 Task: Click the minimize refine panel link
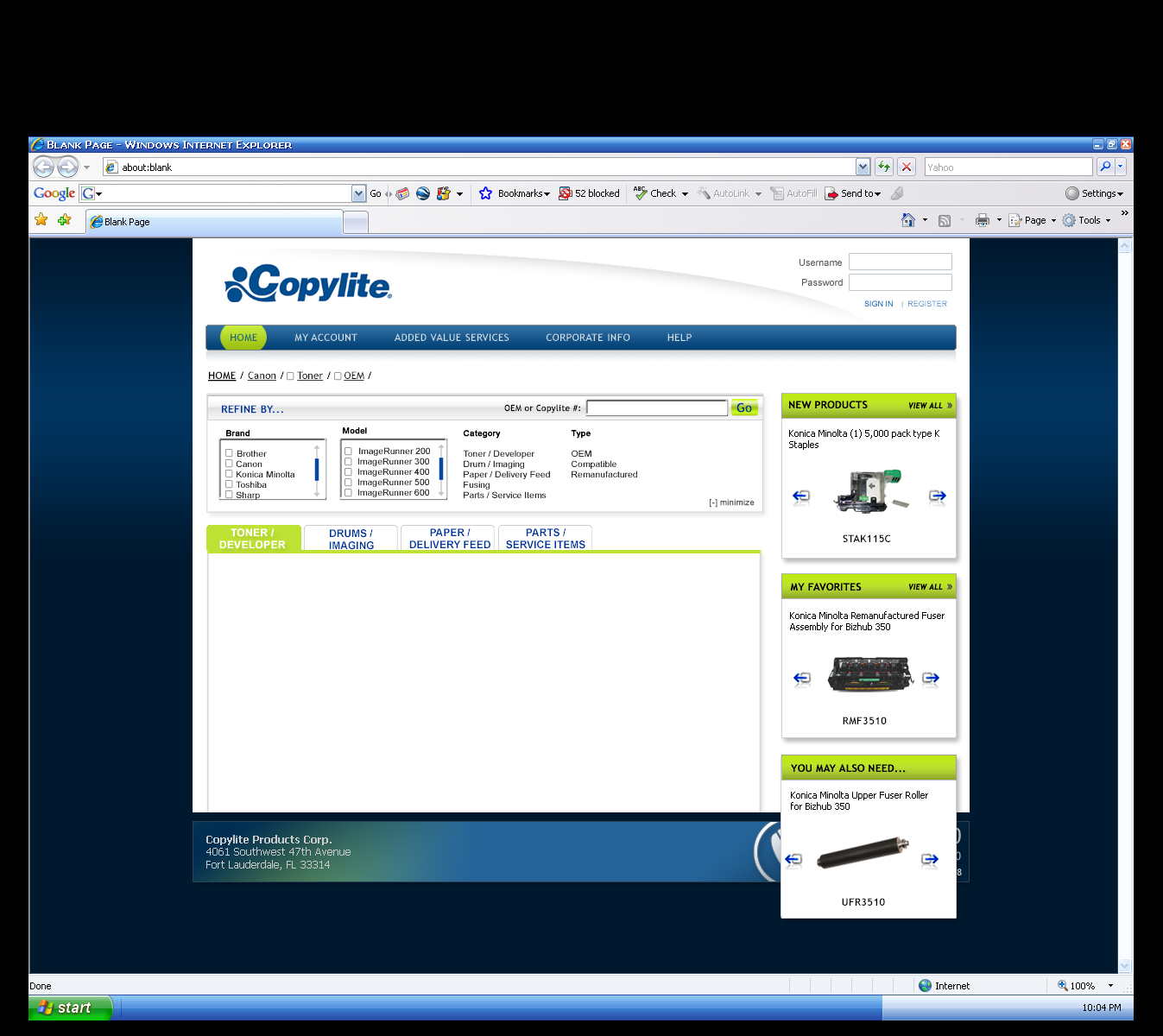731,502
